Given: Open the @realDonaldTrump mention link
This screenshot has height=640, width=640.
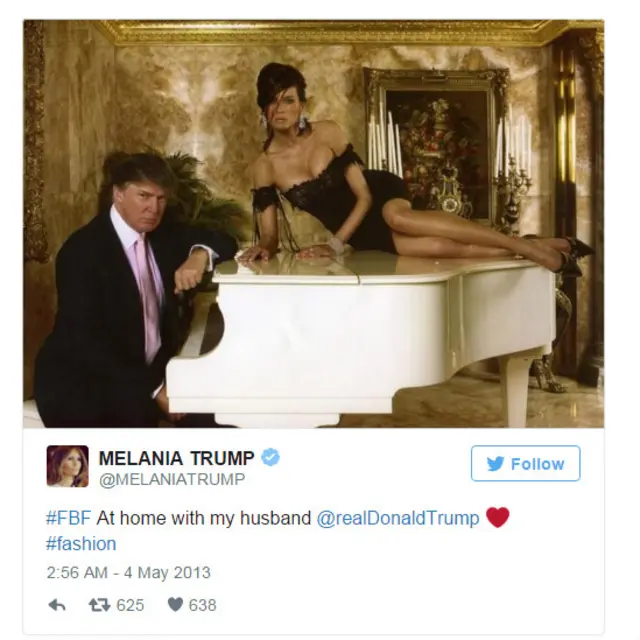Looking at the screenshot, I should [x=398, y=518].
